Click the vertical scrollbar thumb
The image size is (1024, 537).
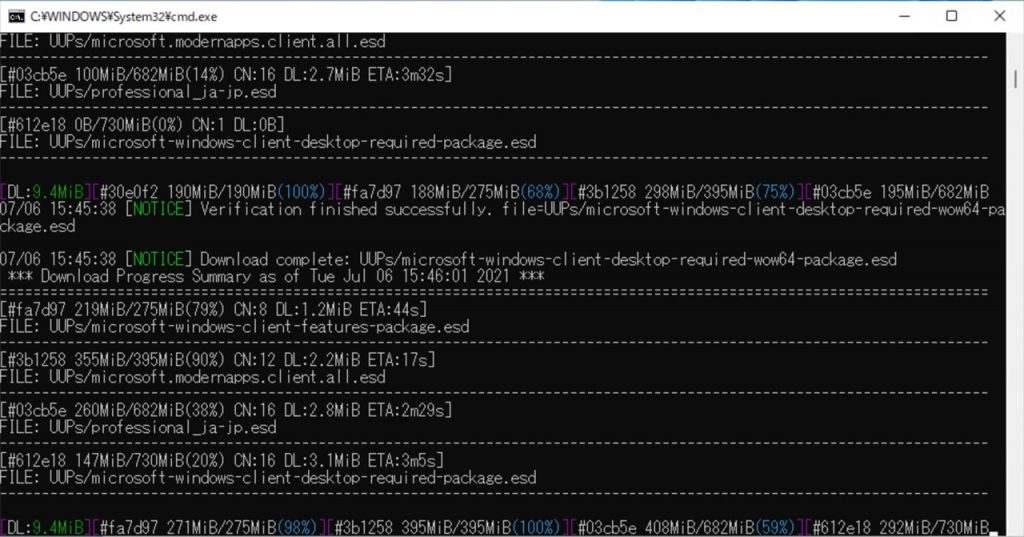[x=1016, y=79]
